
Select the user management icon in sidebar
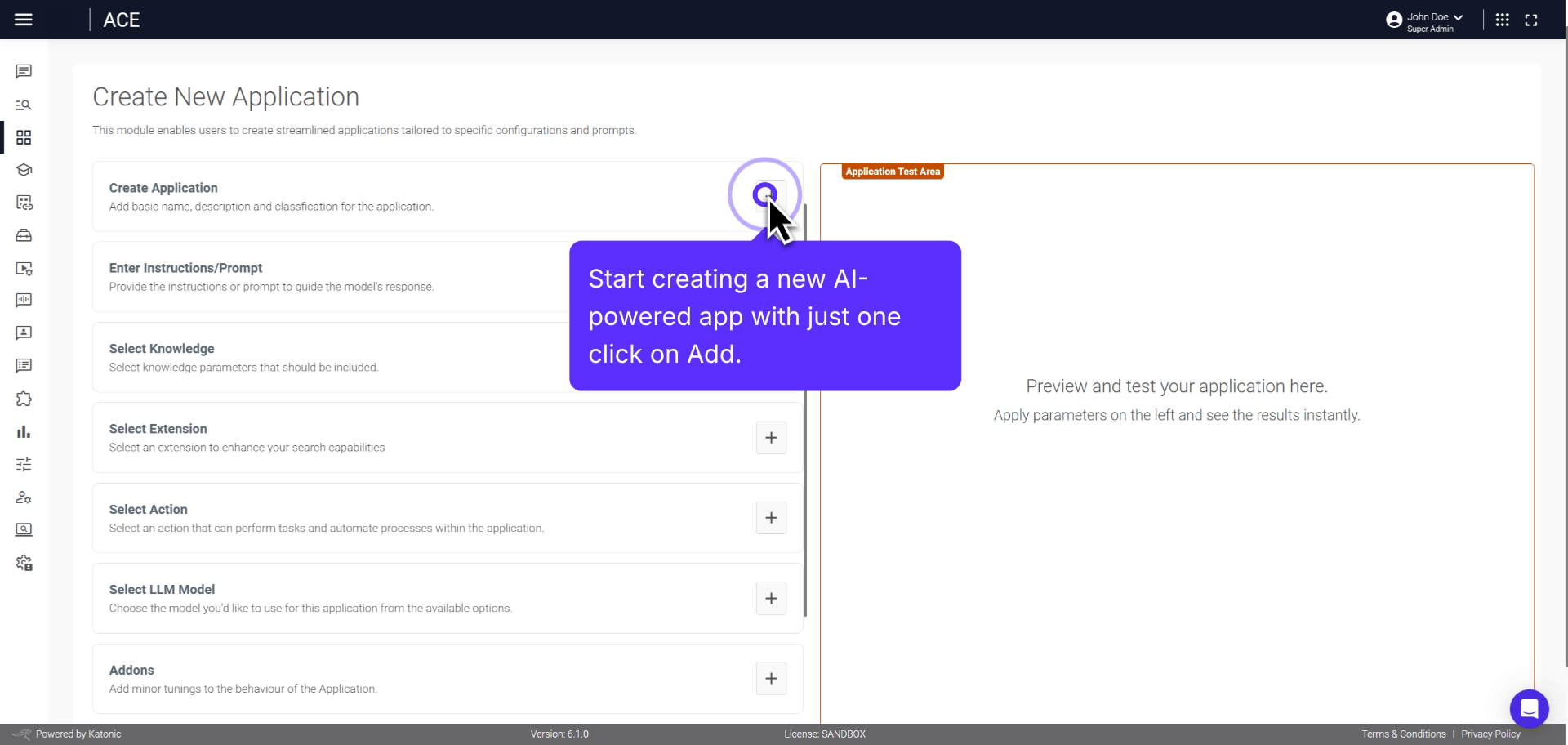click(24, 497)
